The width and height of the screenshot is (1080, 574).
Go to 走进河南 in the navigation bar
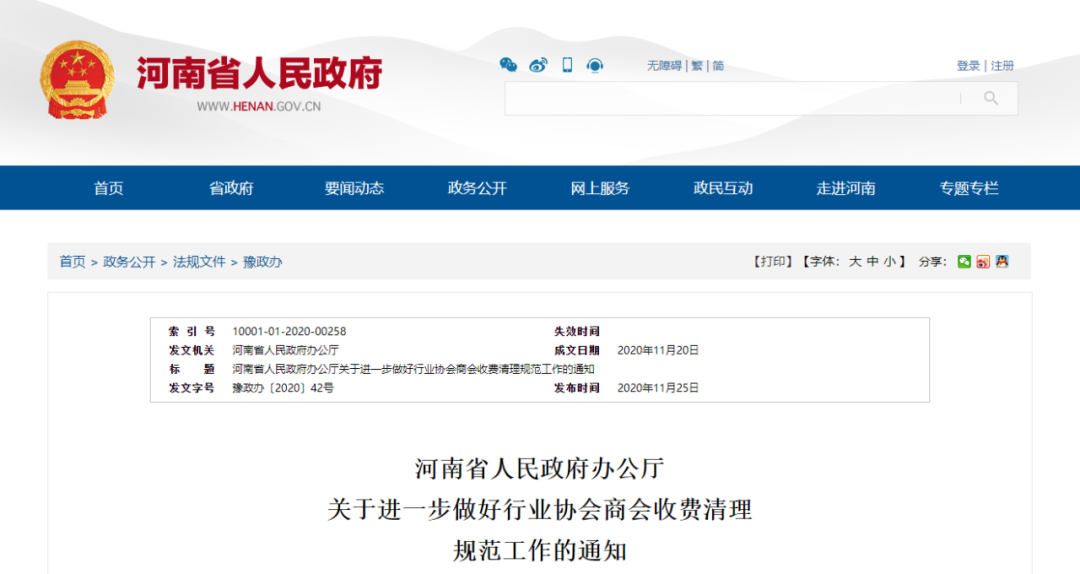pyautogui.click(x=846, y=188)
